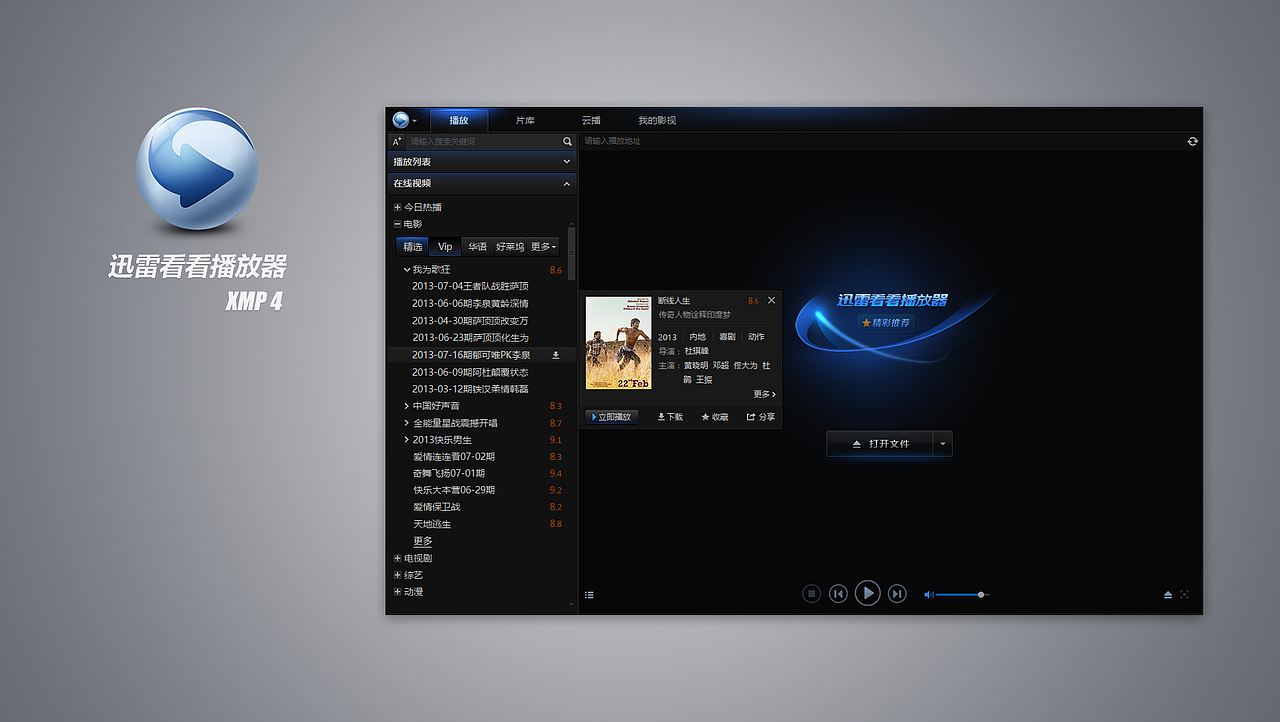Expand the 动漫 tree node

coord(397,592)
